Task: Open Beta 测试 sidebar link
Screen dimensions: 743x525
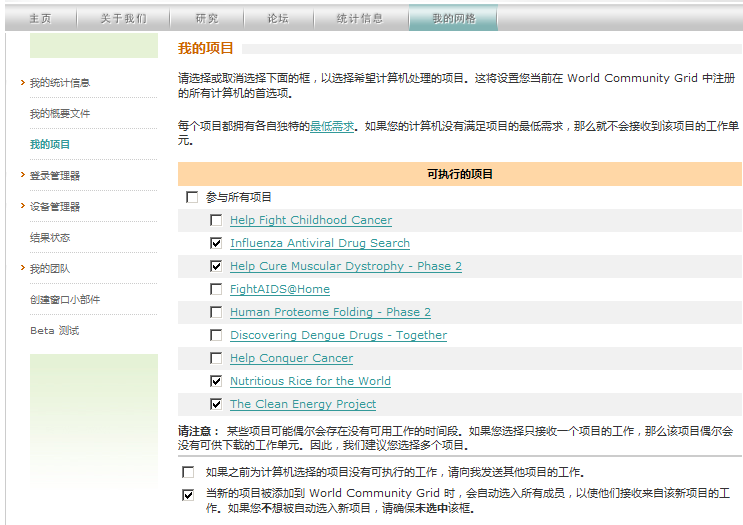Action: point(54,331)
